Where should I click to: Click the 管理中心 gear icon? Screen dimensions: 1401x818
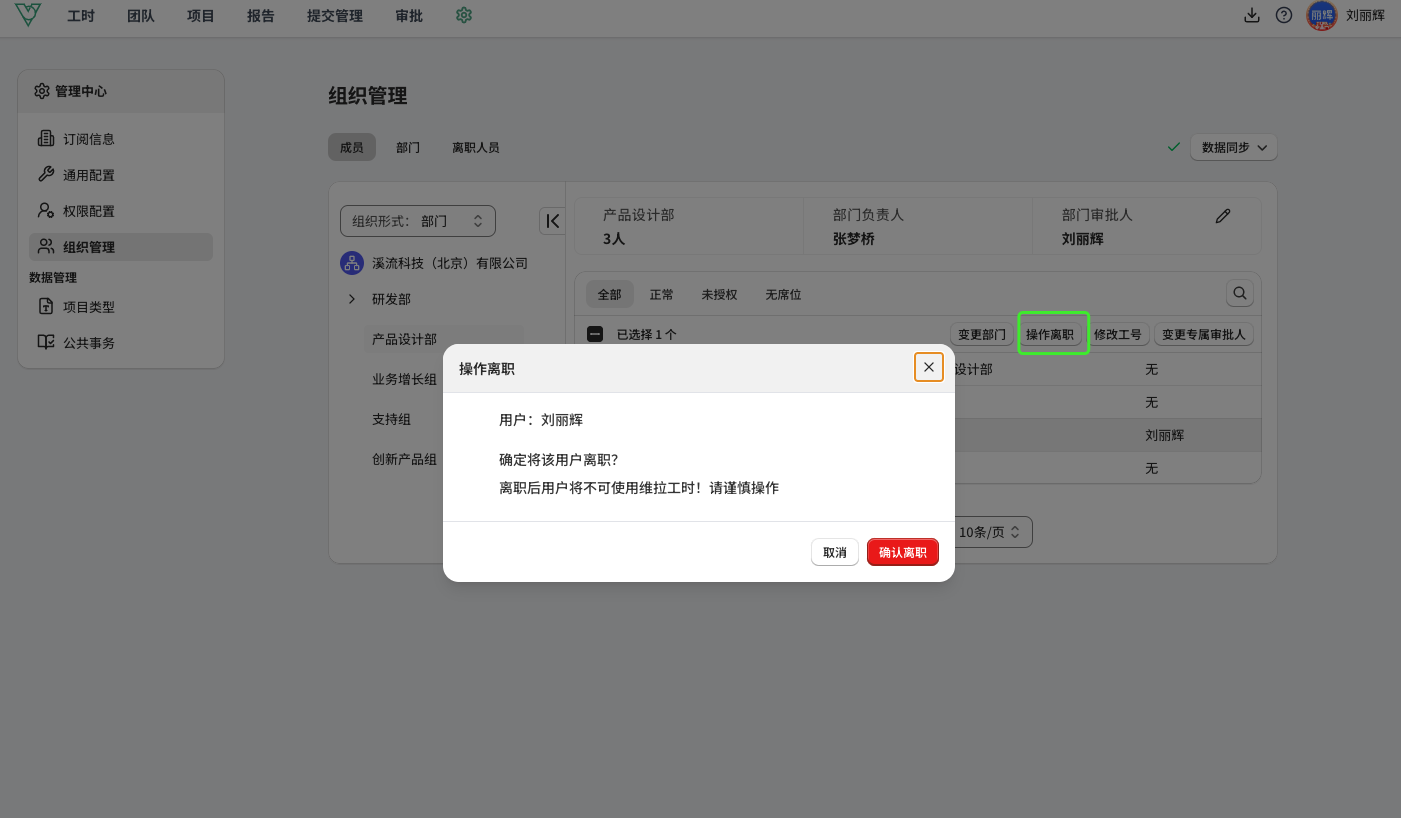[x=41, y=91]
